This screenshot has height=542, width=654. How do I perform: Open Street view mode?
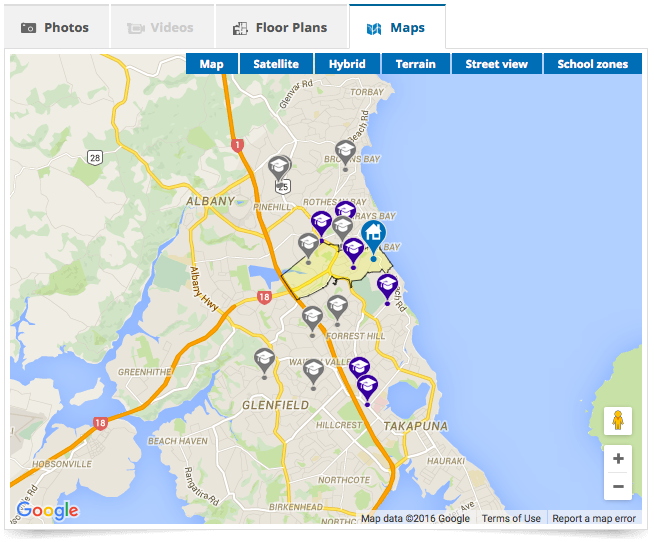click(496, 64)
